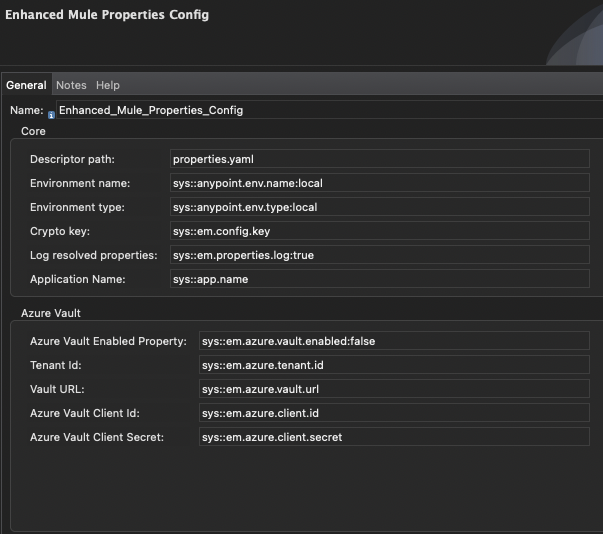
Task: Click the Application Name input field
Action: click(x=380, y=279)
